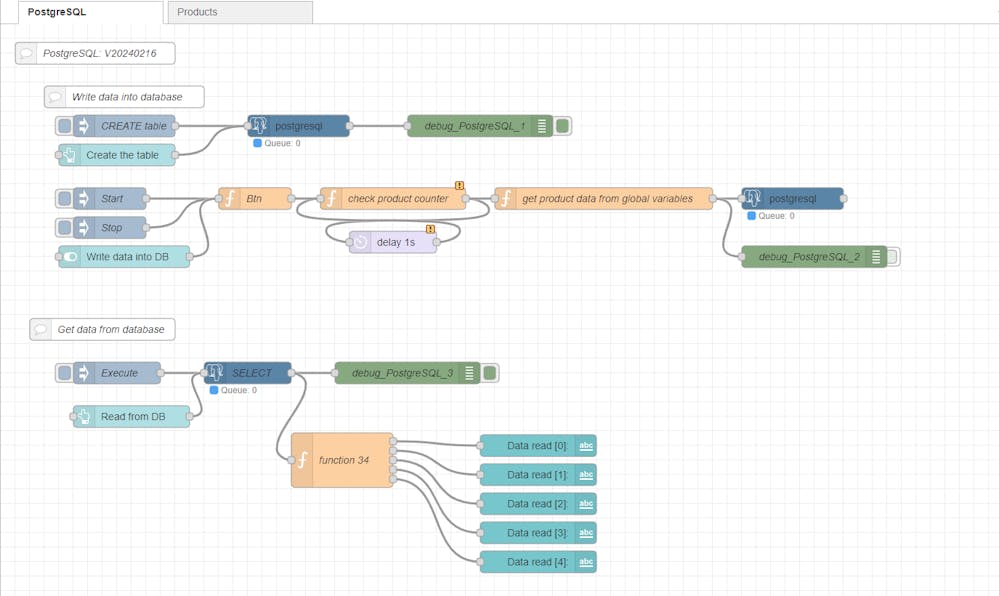The height and width of the screenshot is (596, 999).
Task: Disable the debug_PostgreSQL_1 output toggle
Action: (x=562, y=126)
